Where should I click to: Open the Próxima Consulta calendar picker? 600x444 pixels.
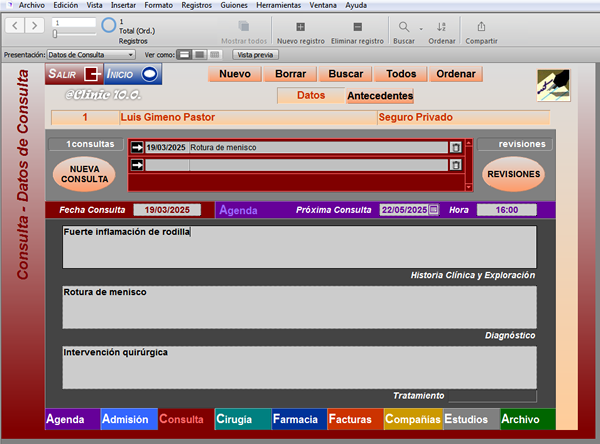click(433, 210)
